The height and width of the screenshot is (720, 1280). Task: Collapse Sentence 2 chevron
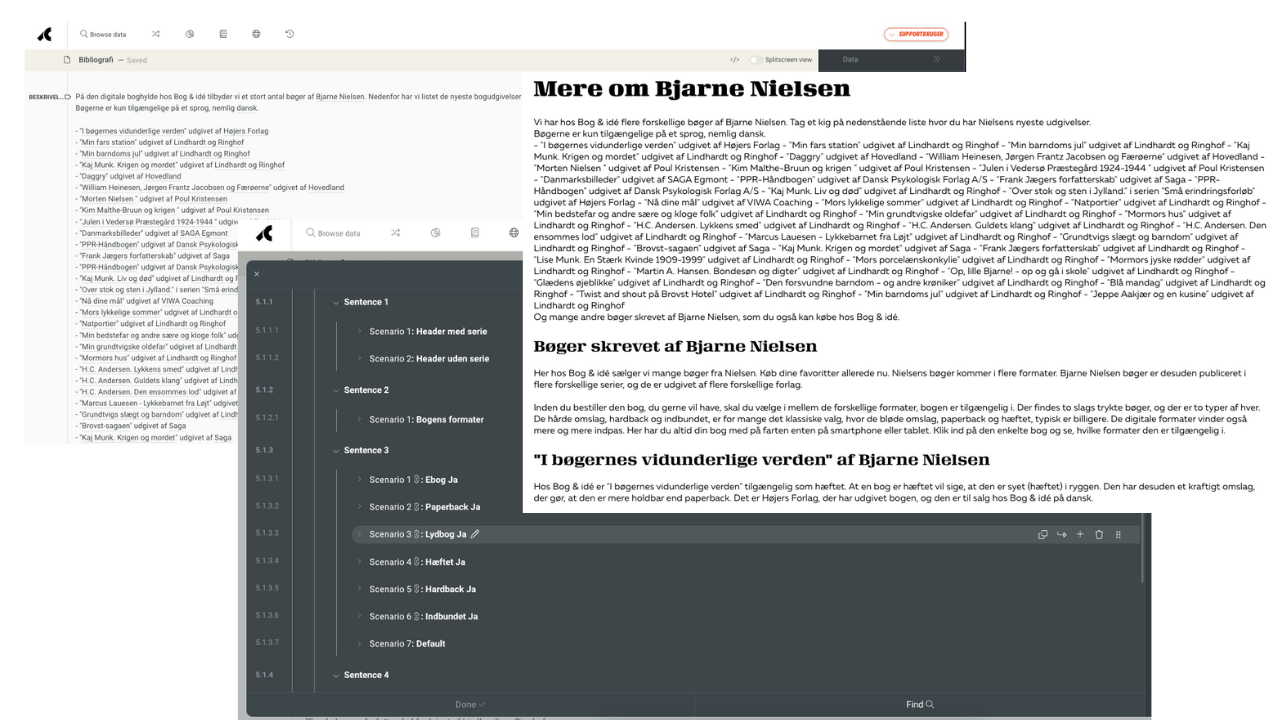[x=336, y=390]
